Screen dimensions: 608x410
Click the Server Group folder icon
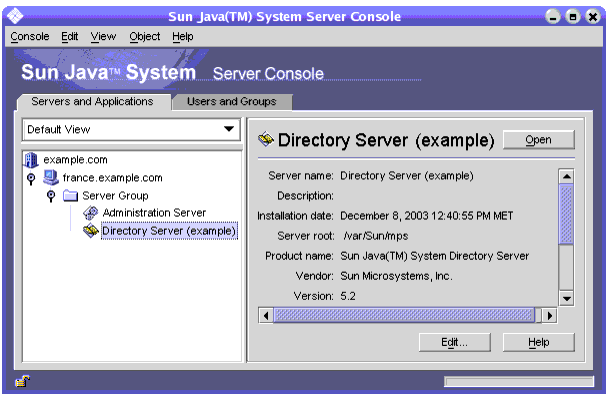point(70,195)
